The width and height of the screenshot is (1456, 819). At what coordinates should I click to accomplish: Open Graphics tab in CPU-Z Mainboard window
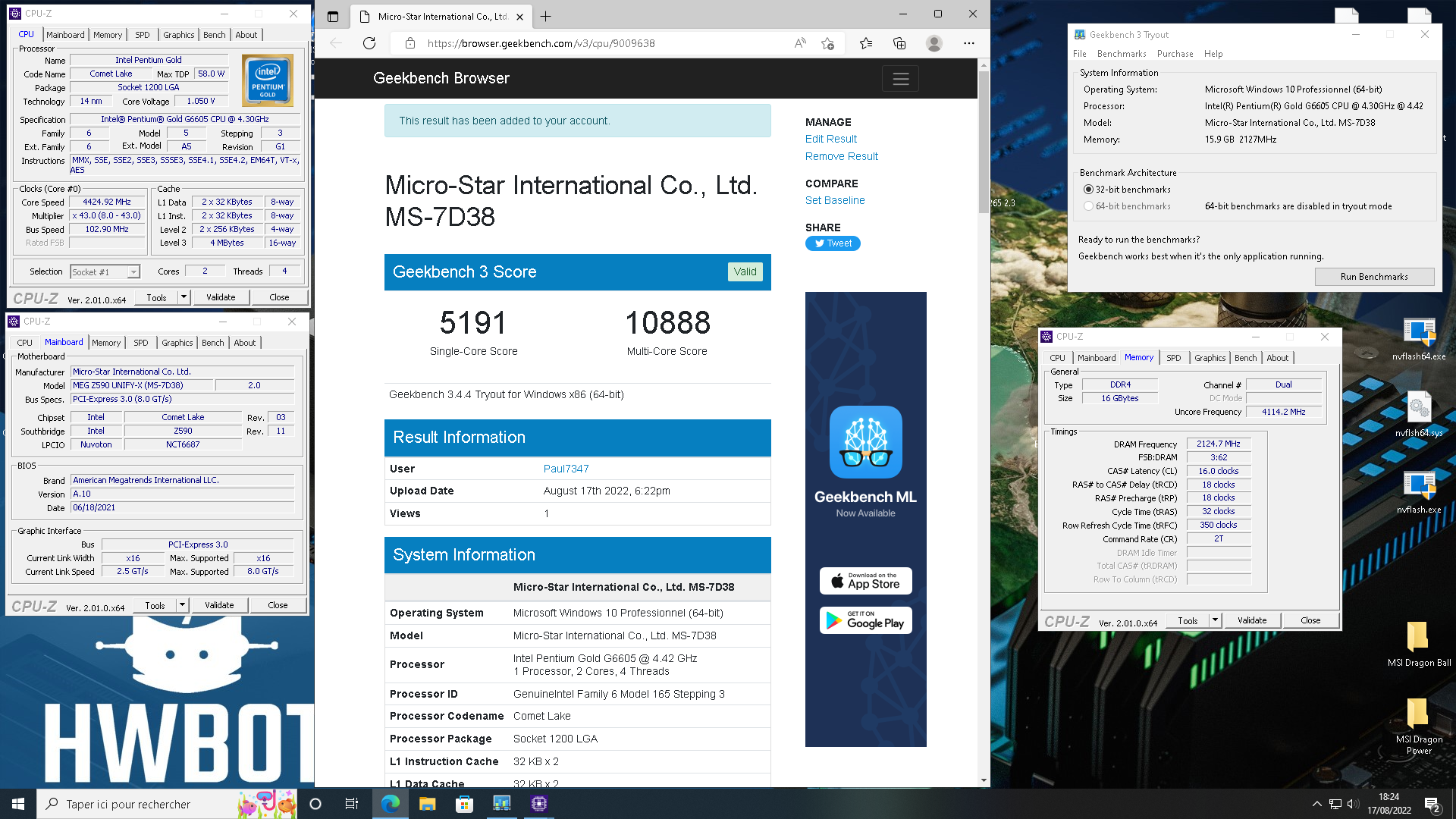(177, 343)
